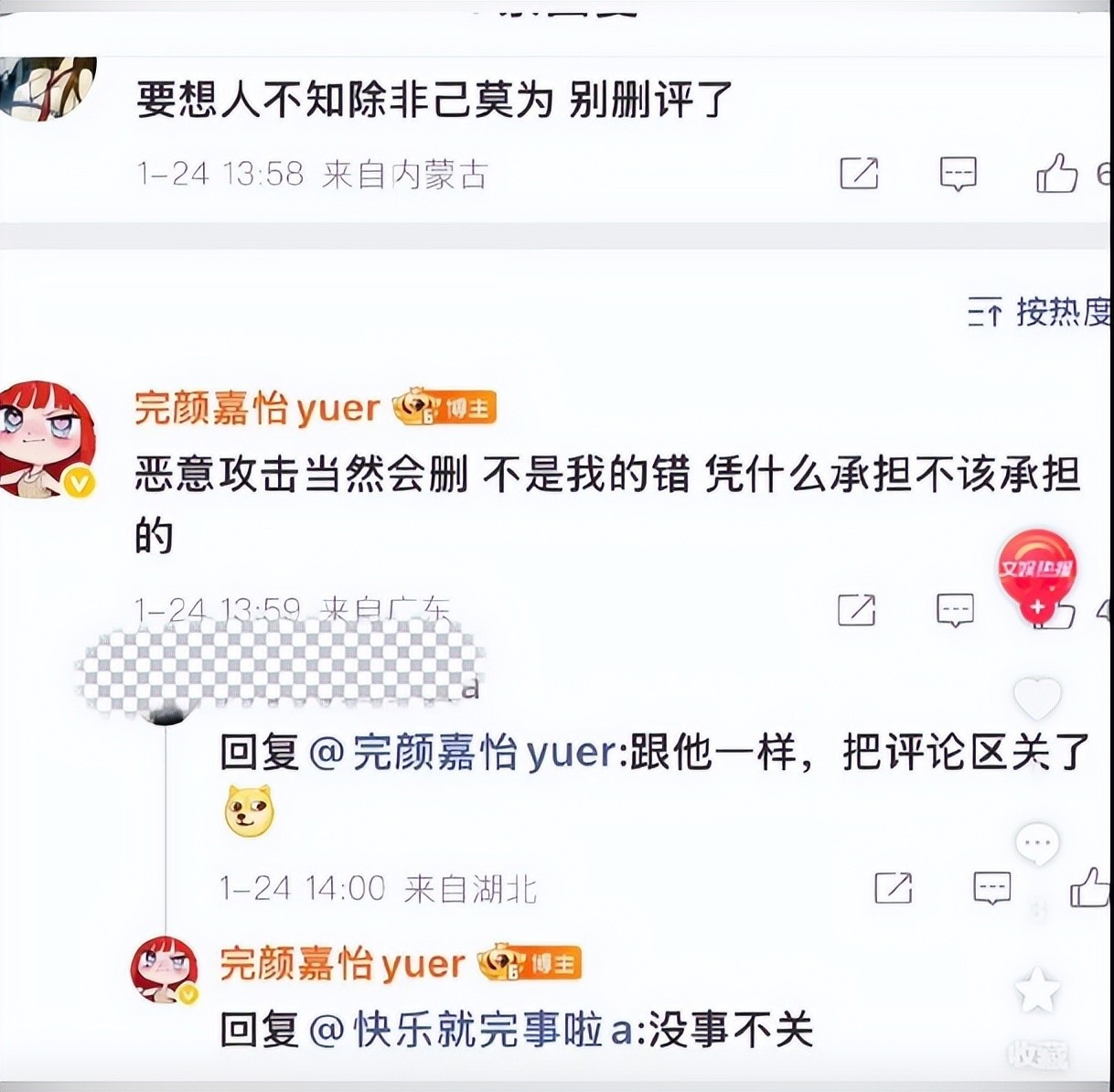This screenshot has height=1092, width=1114.
Task: Tap the white heart icon on the right
Action: tap(1037, 699)
